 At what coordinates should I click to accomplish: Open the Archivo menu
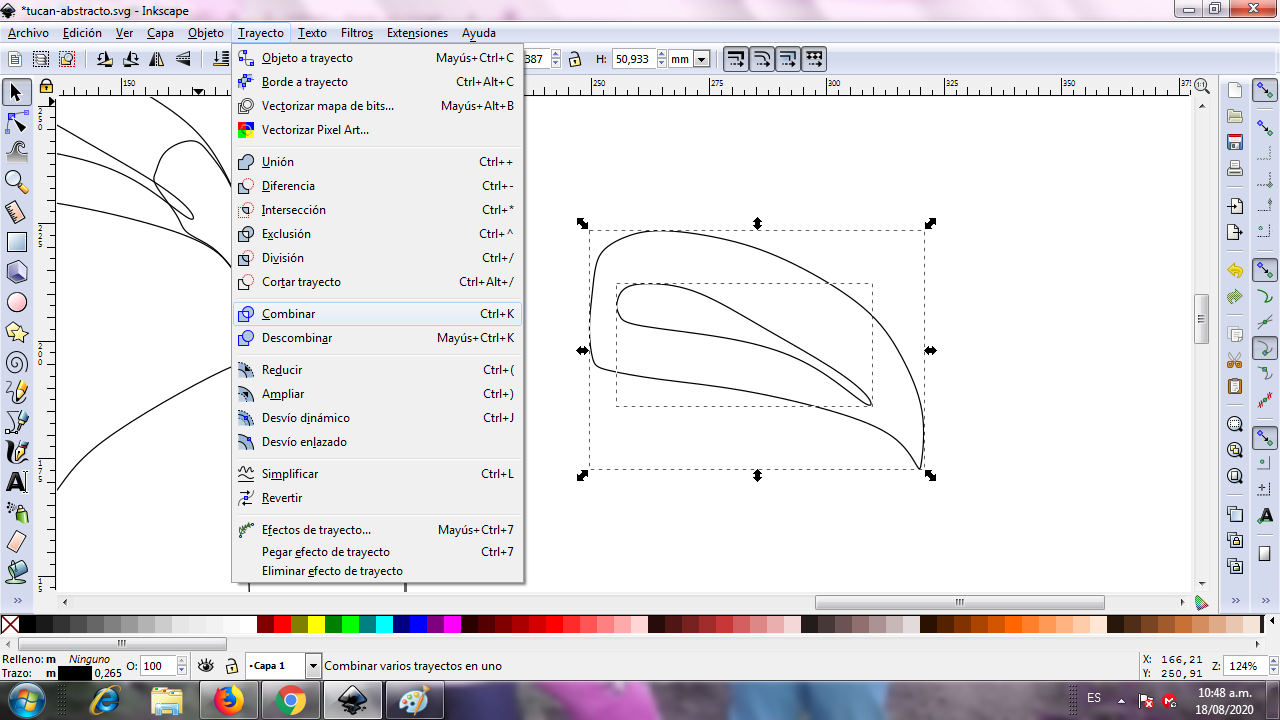(28, 33)
